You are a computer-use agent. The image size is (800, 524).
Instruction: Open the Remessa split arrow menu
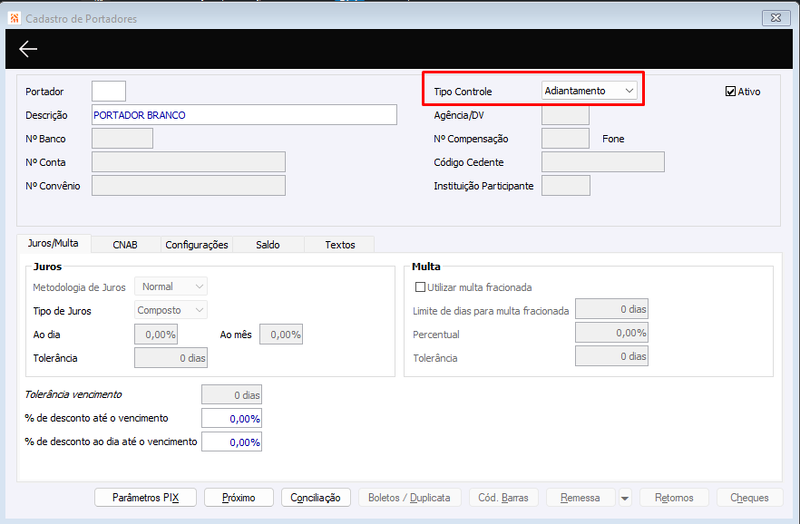(624, 497)
